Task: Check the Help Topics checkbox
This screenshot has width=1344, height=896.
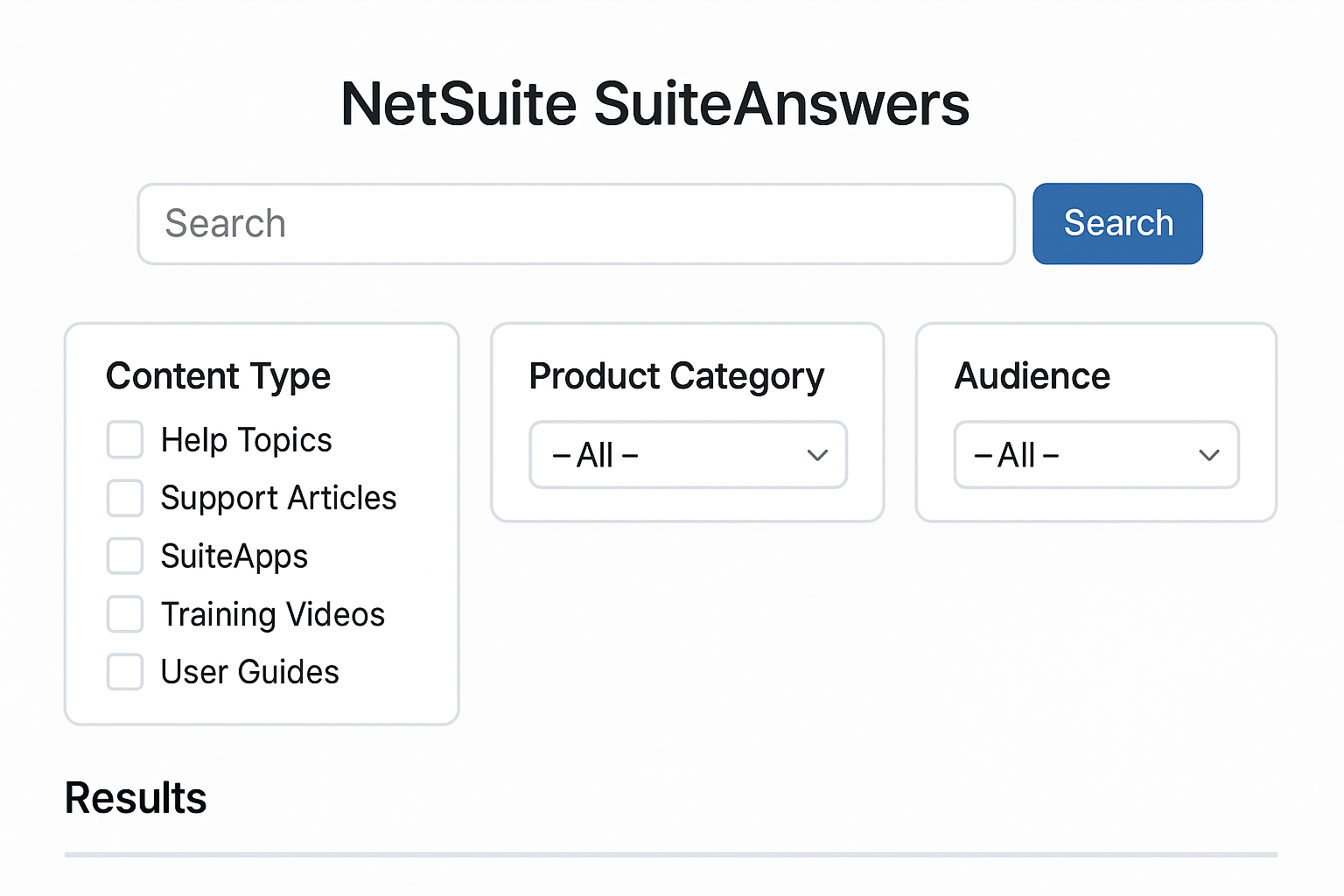Action: [x=125, y=439]
